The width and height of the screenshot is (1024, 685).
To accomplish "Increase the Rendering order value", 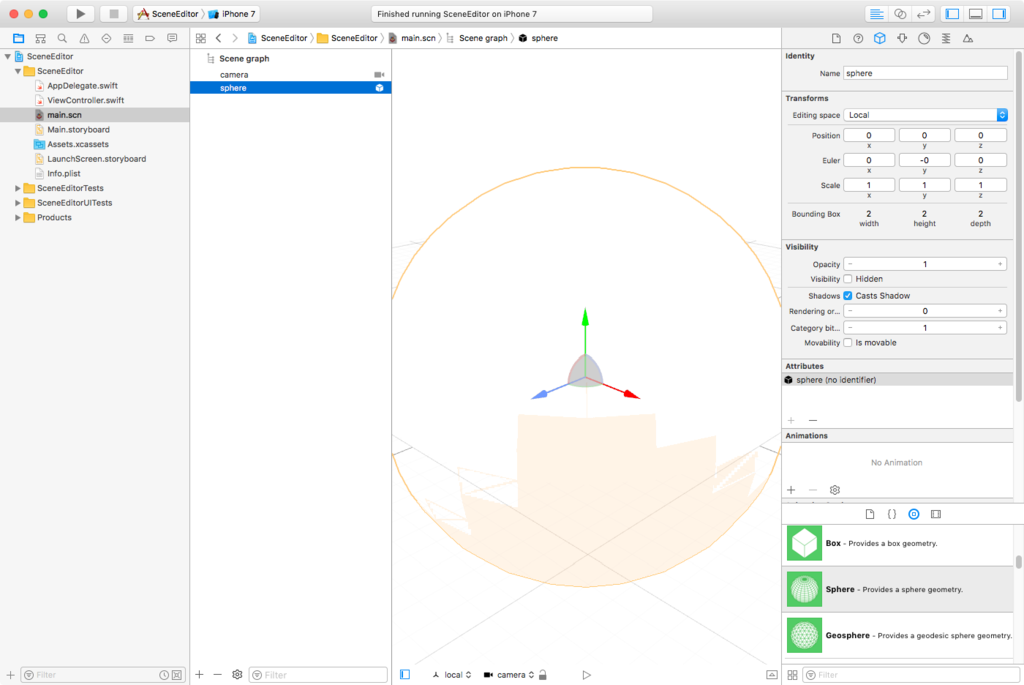I will pyautogui.click(x=1000, y=311).
